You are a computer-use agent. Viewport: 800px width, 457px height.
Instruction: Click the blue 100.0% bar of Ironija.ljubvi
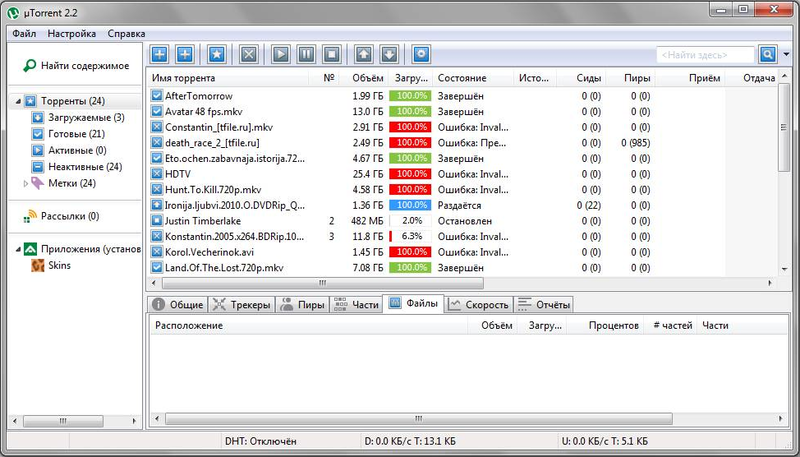click(x=410, y=205)
